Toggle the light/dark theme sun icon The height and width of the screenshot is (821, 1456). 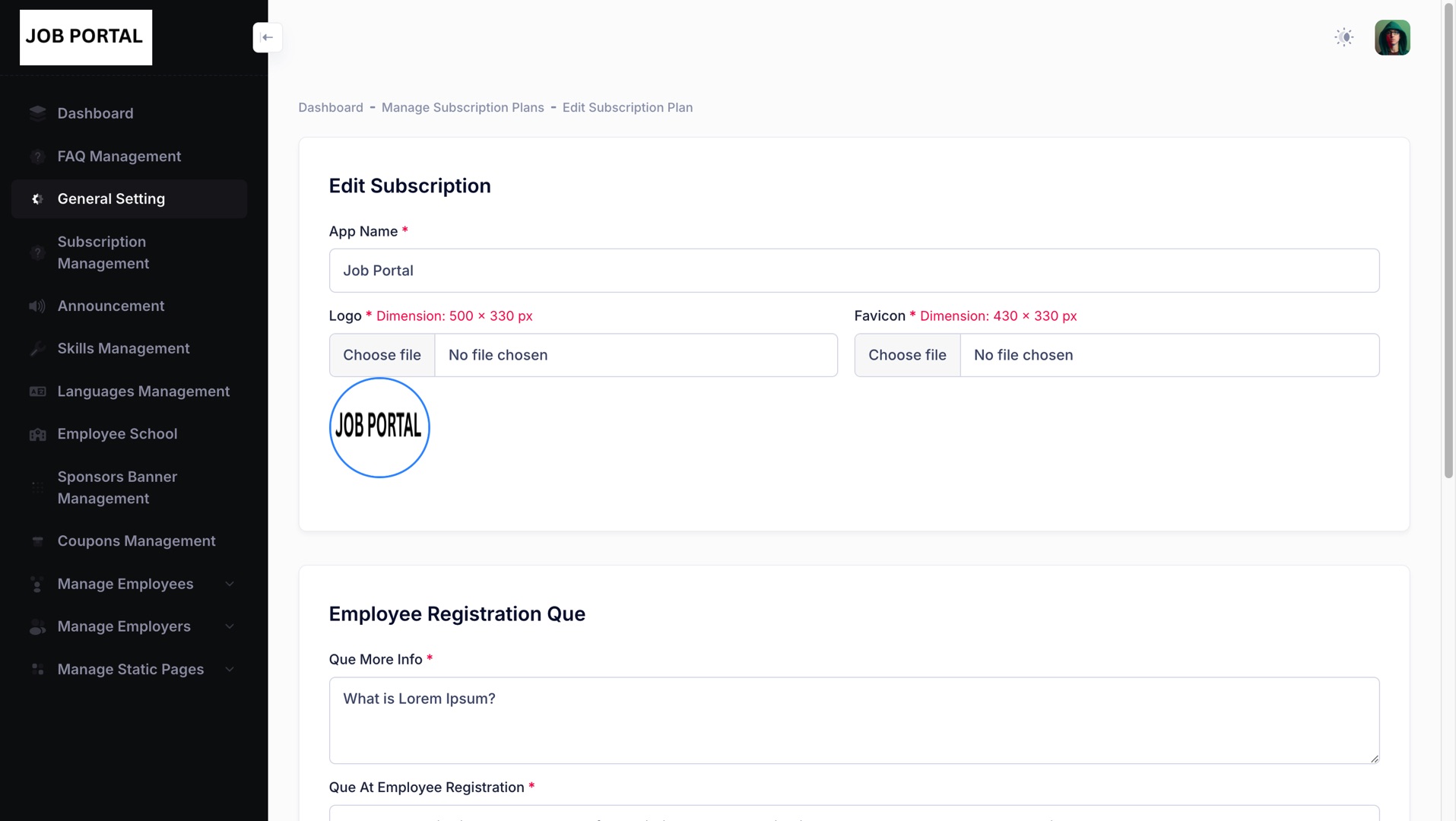[1343, 37]
